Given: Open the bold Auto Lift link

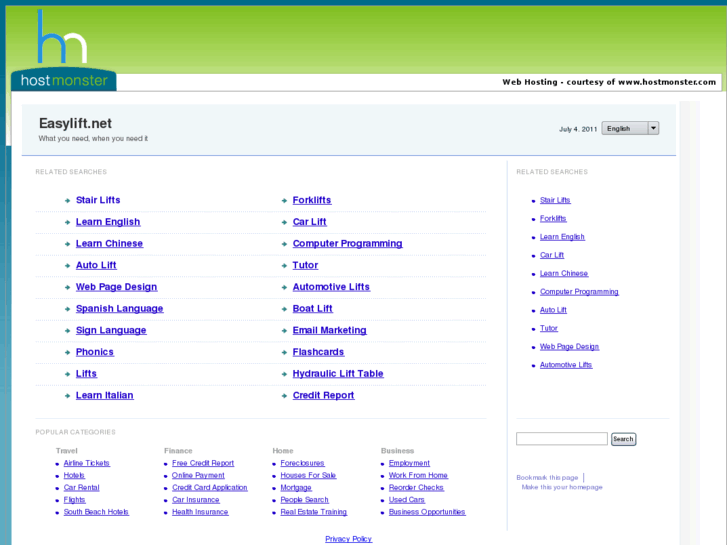Looking at the screenshot, I should click(96, 265).
